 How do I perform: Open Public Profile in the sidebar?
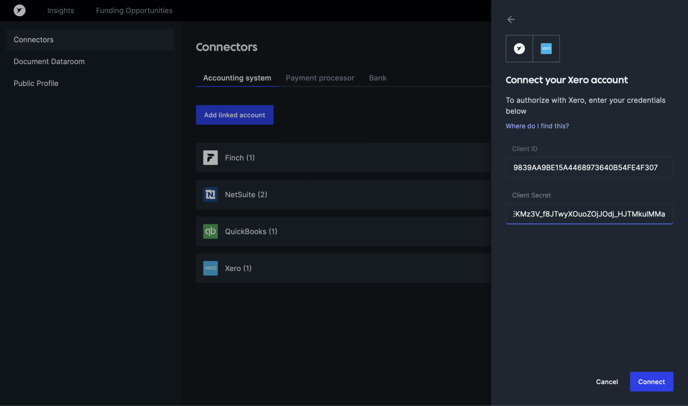36,83
